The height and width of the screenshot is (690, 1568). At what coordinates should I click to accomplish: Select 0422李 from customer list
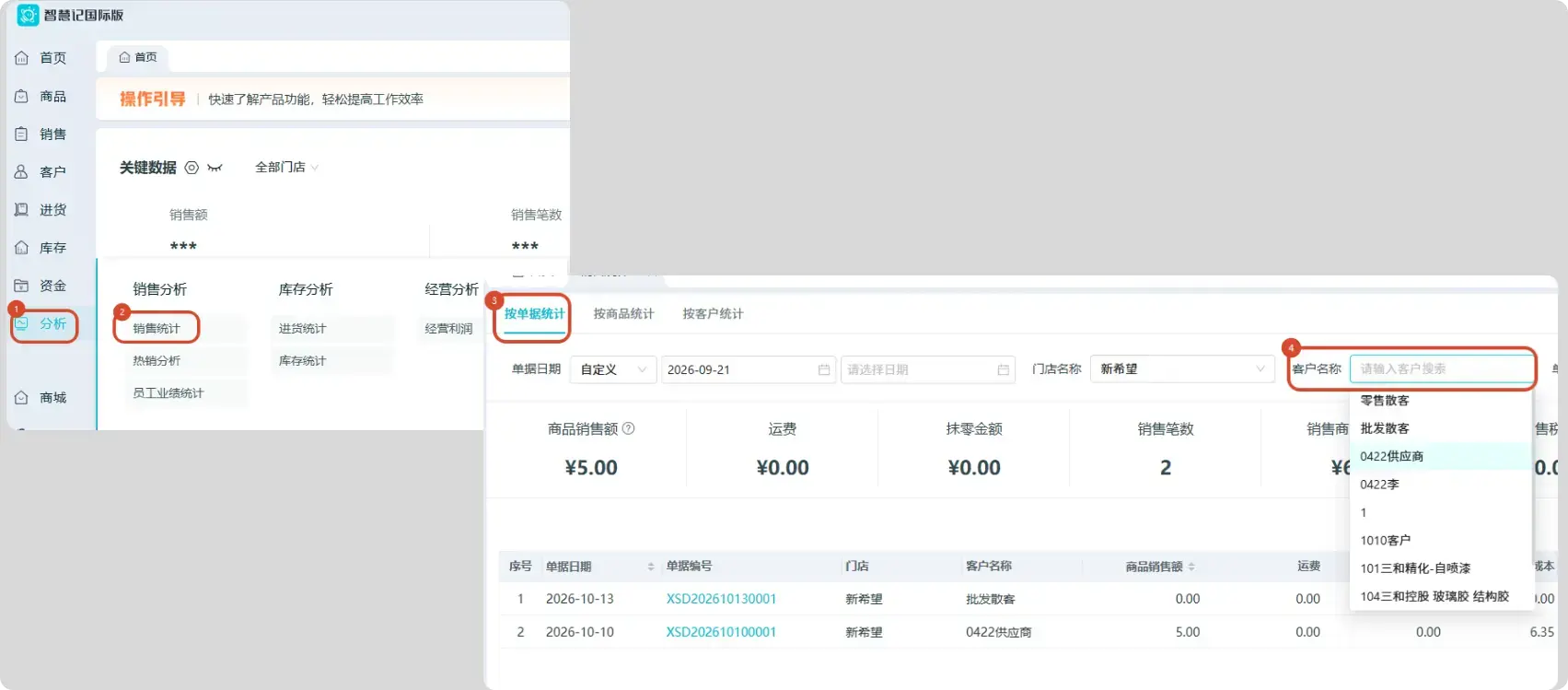[1440, 485]
